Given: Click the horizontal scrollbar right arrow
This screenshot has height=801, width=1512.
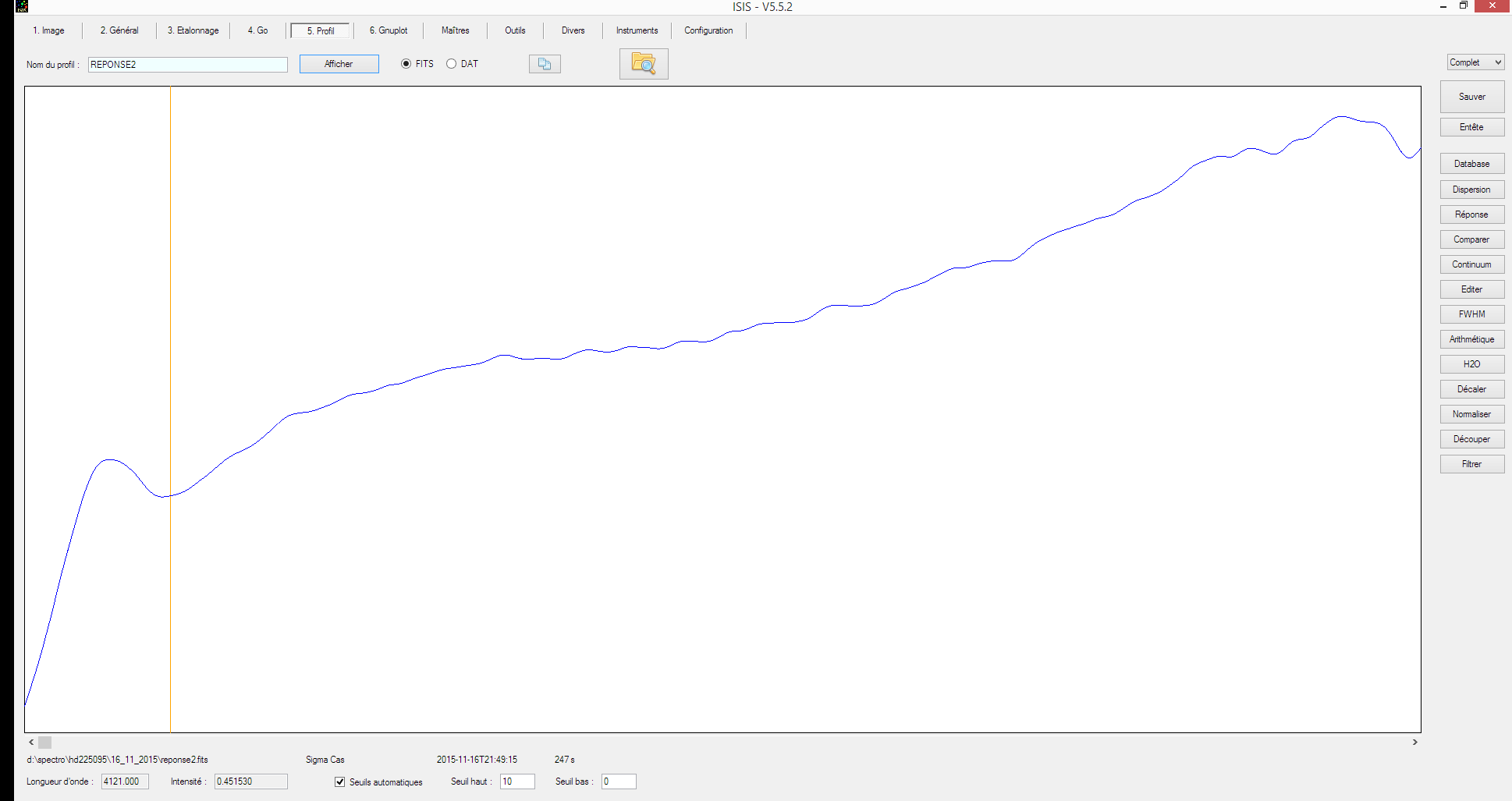Looking at the screenshot, I should pyautogui.click(x=1414, y=743).
